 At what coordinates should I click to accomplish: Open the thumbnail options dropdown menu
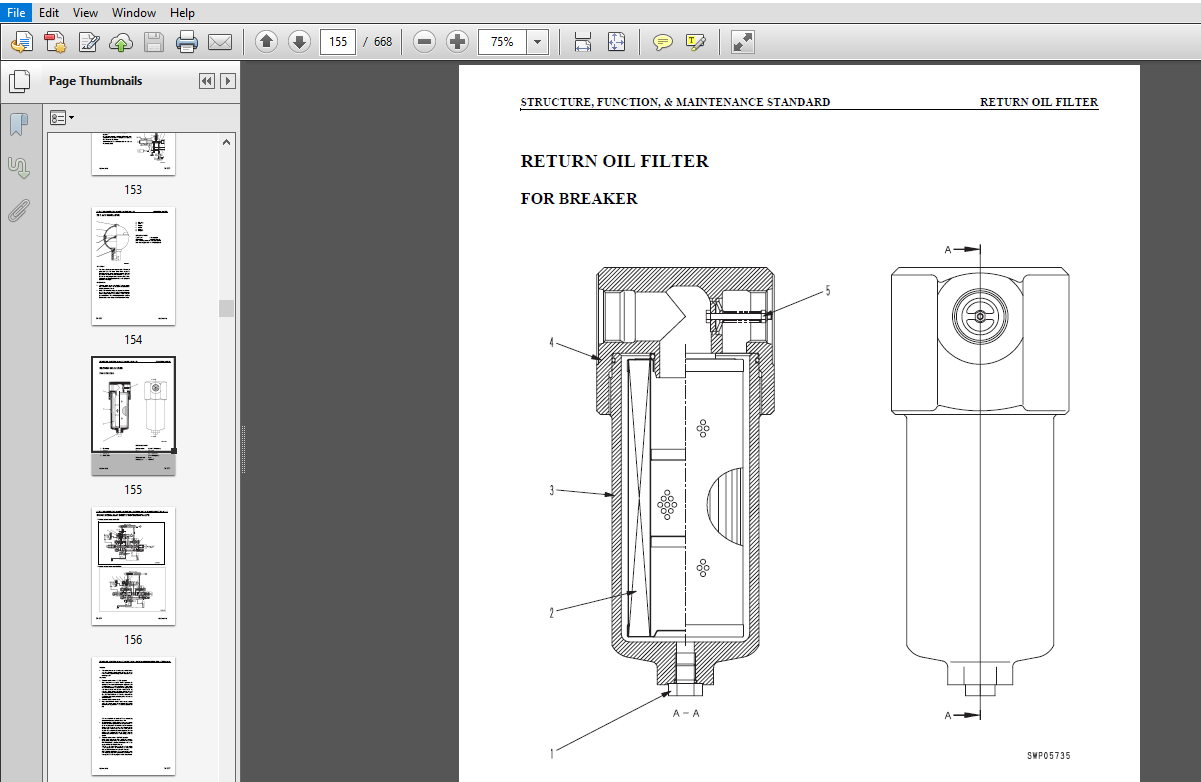click(x=62, y=118)
